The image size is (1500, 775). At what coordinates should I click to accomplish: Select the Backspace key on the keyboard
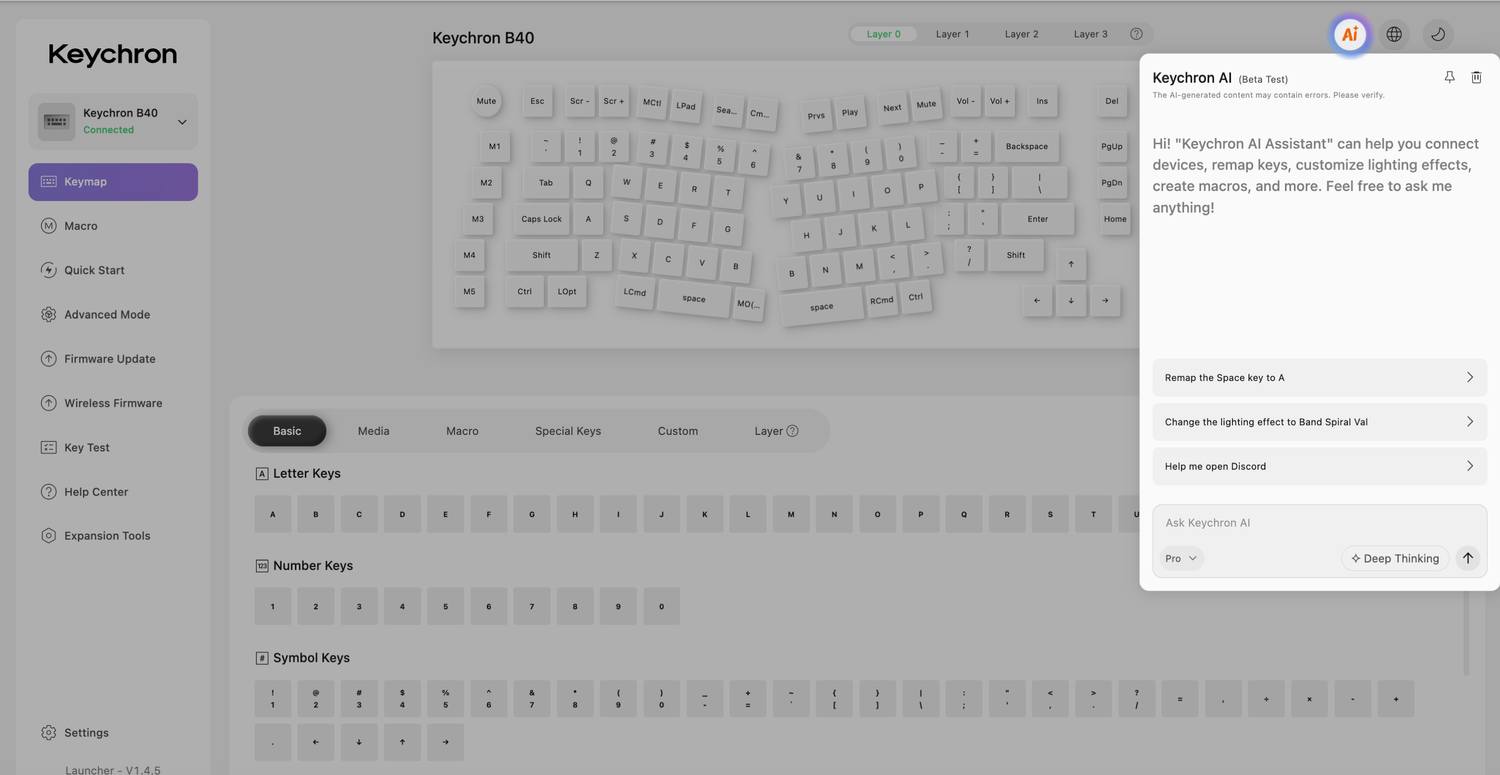click(1027, 146)
